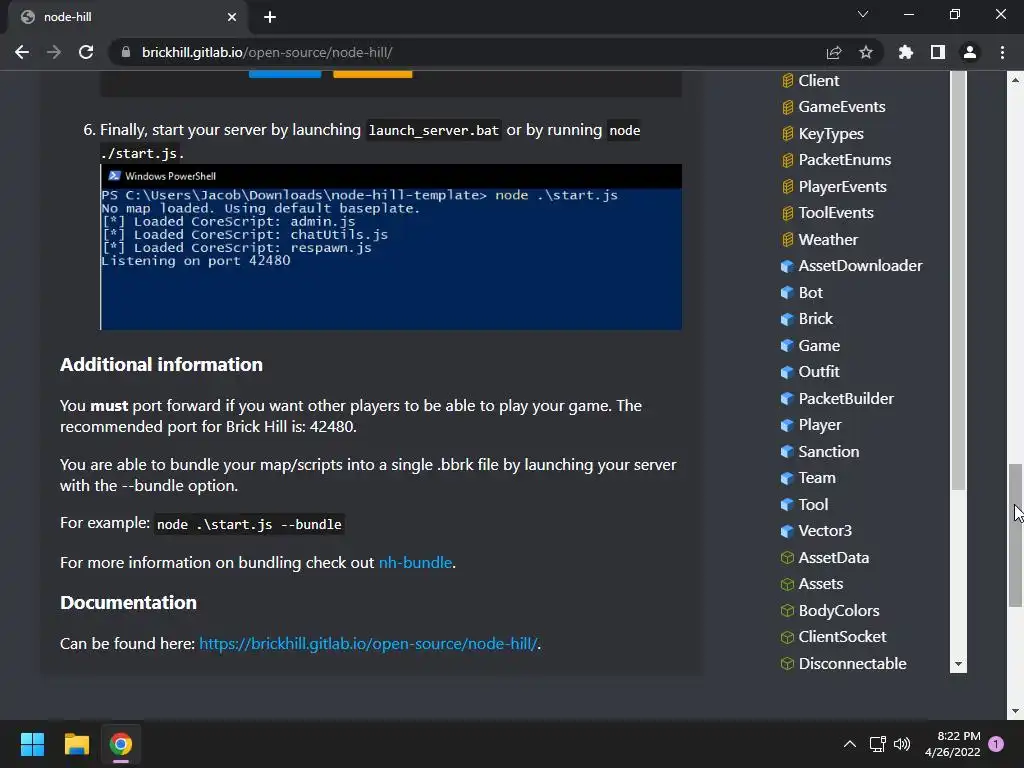This screenshot has width=1024, height=768.
Task: Show hidden tray icons chevron
Action: (x=850, y=744)
